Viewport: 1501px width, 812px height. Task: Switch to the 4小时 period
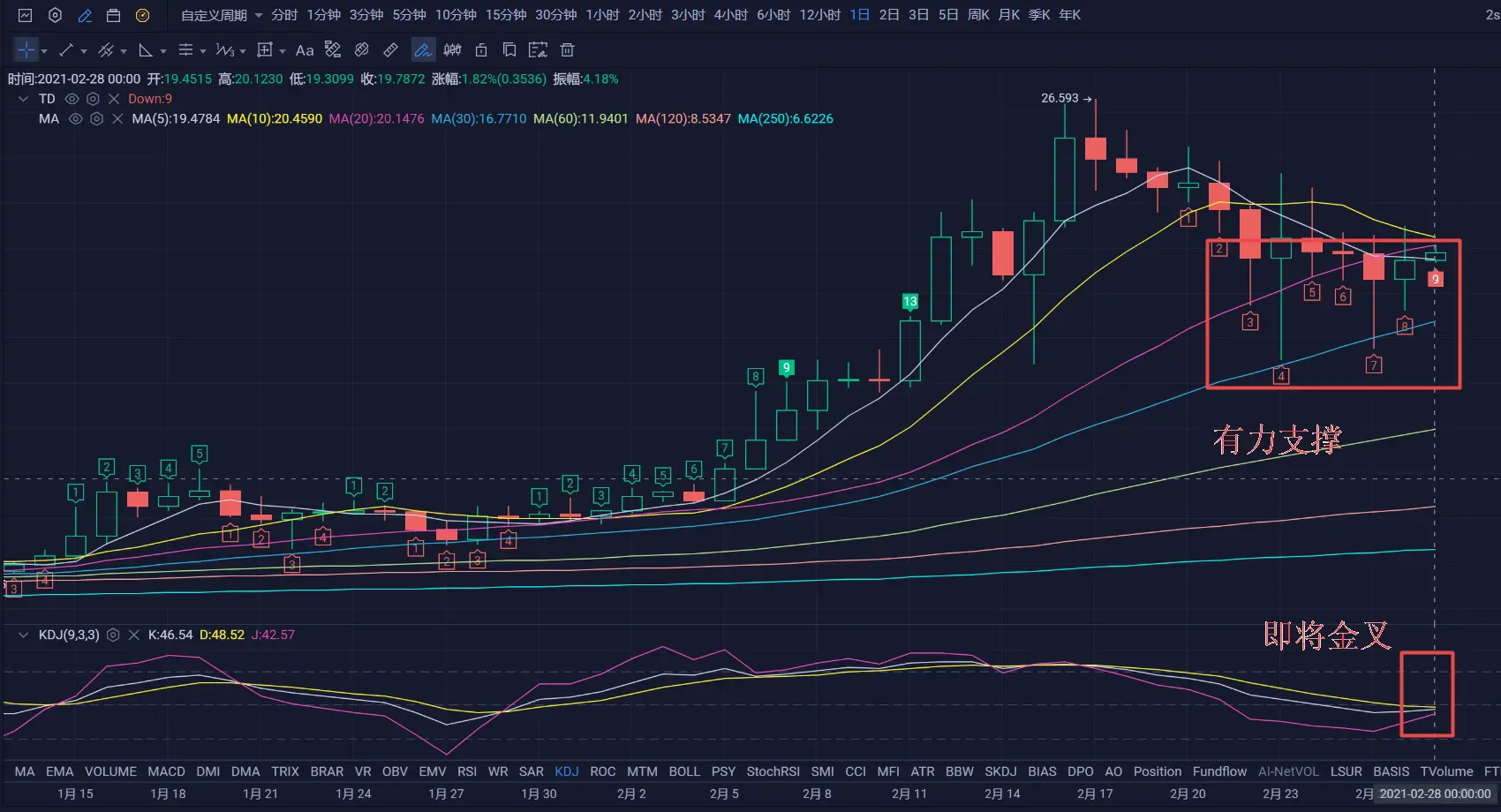point(731,15)
